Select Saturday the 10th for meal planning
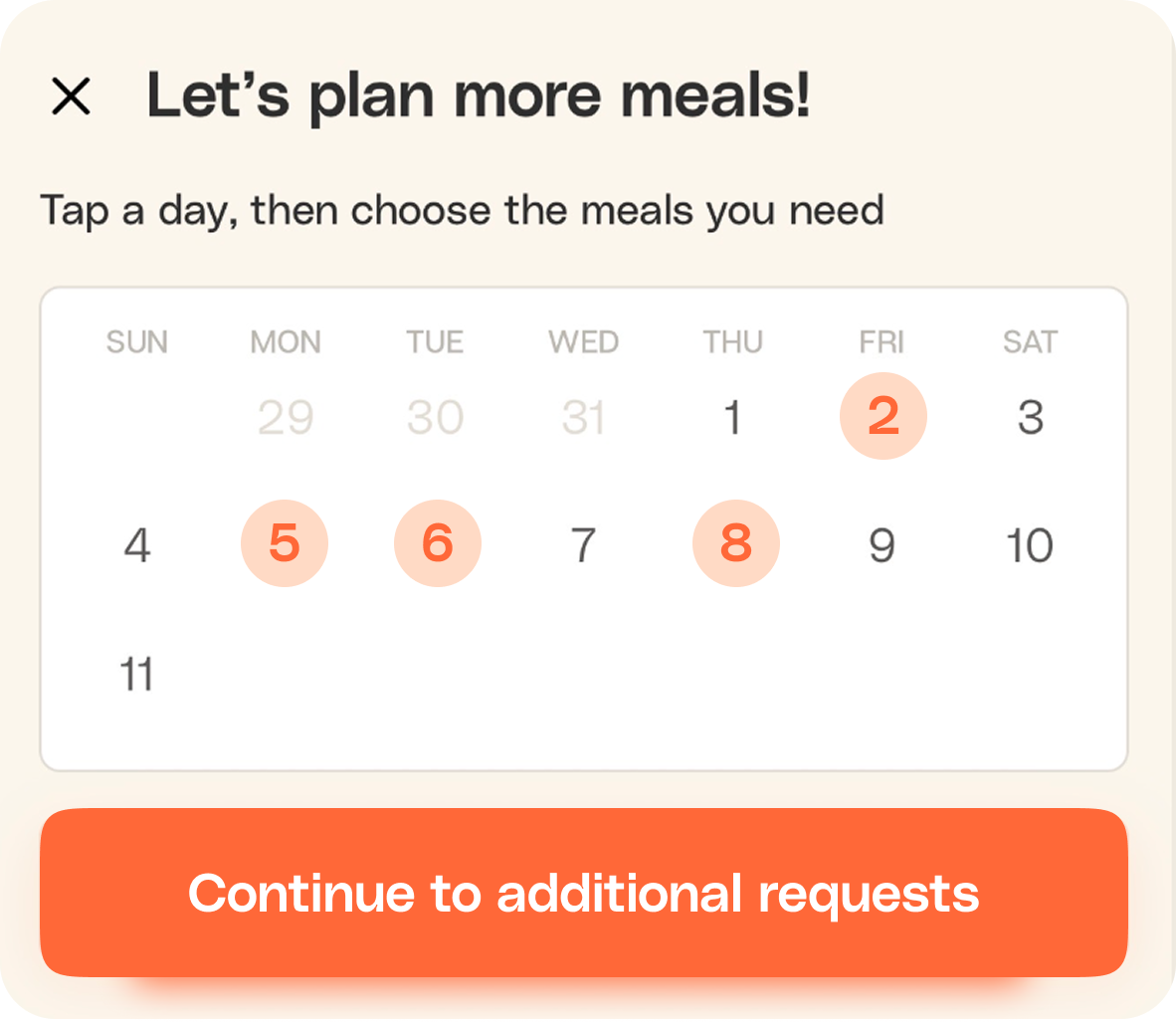The image size is (1176, 1024). (x=1031, y=543)
